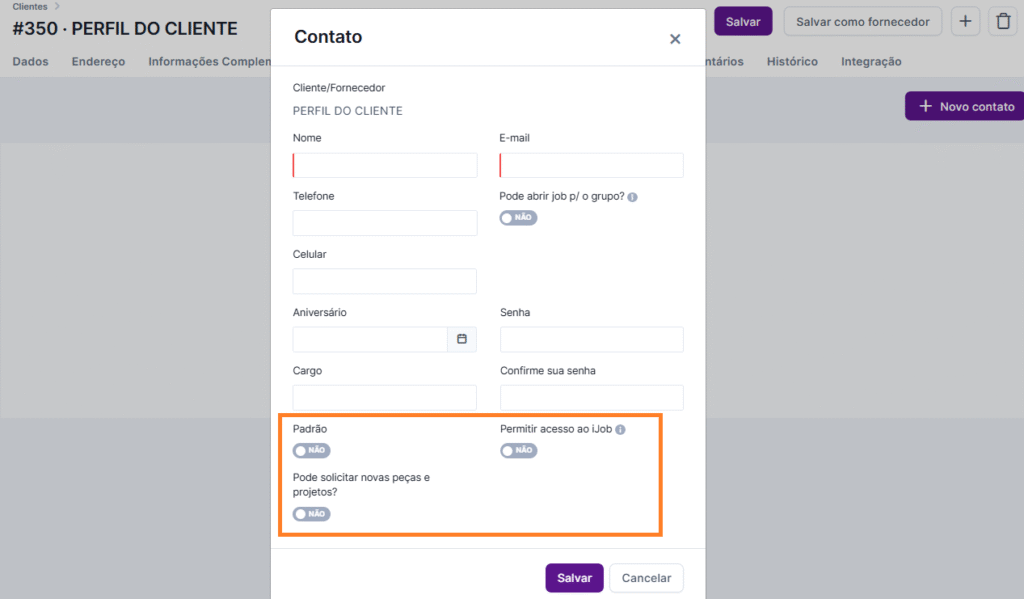Open the Integração tab
The image size is (1024, 599).
871,62
